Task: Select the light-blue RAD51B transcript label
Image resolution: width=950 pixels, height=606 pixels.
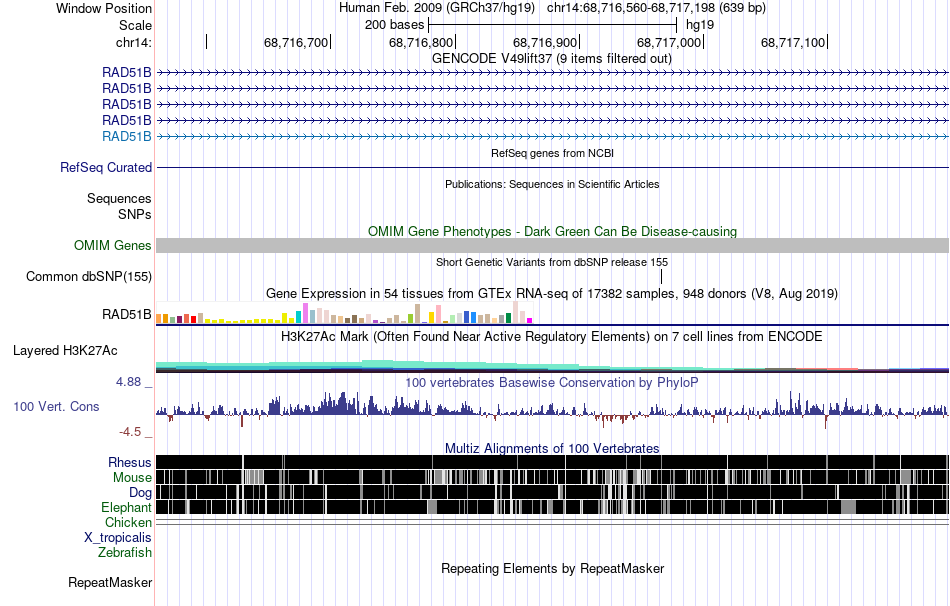Action: coord(127,136)
